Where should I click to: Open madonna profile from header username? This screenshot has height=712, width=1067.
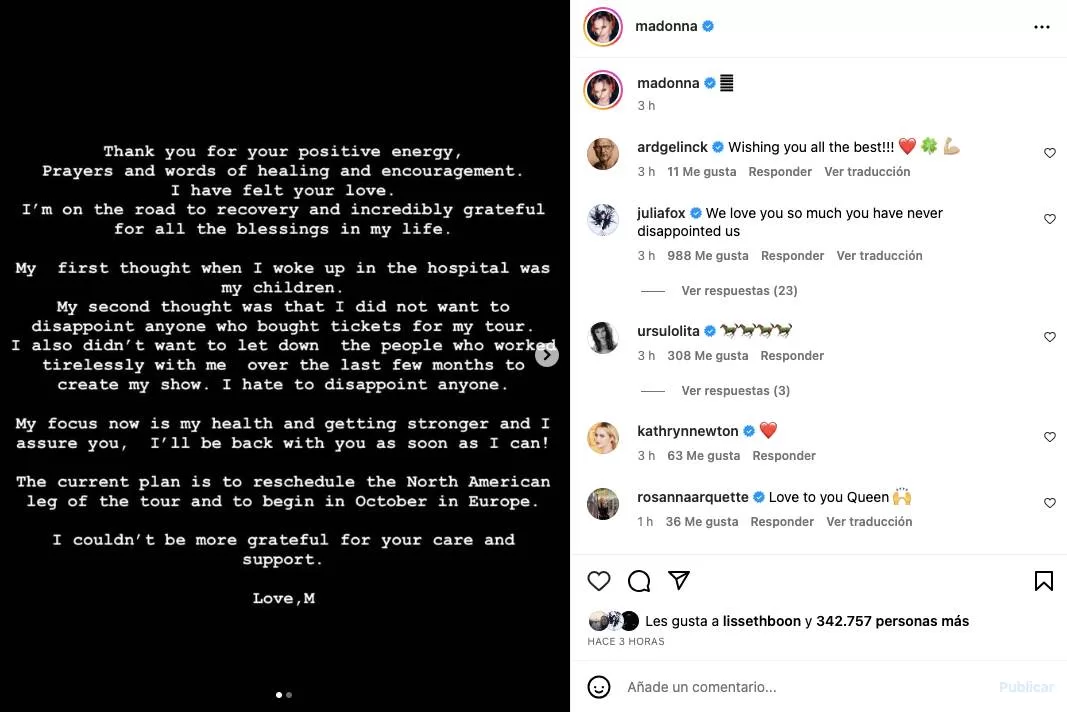[666, 27]
